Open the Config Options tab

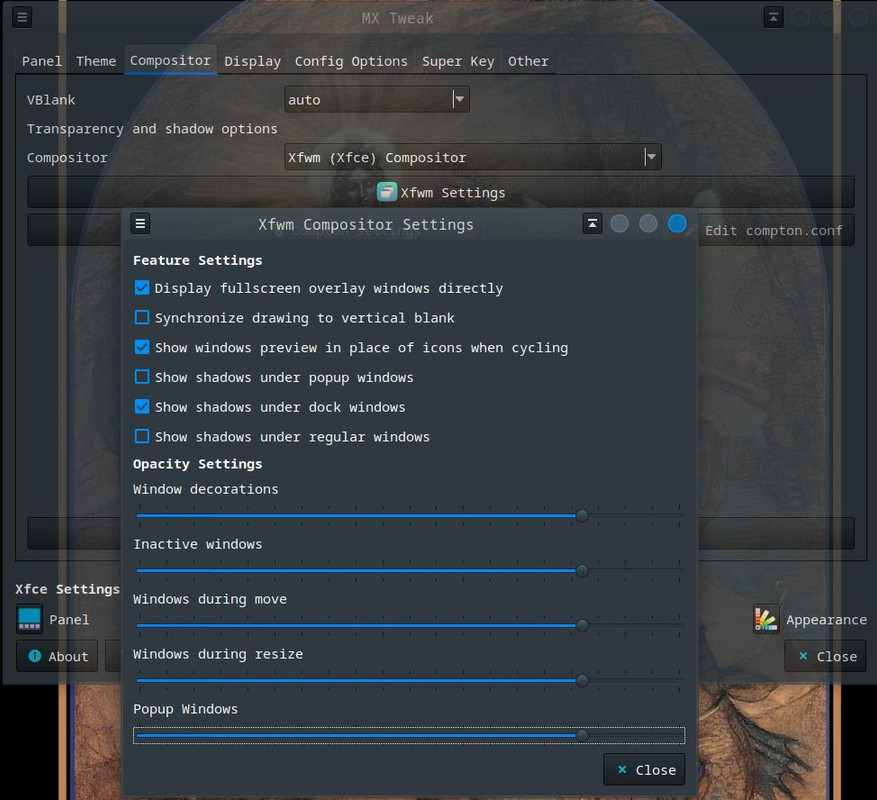point(351,61)
